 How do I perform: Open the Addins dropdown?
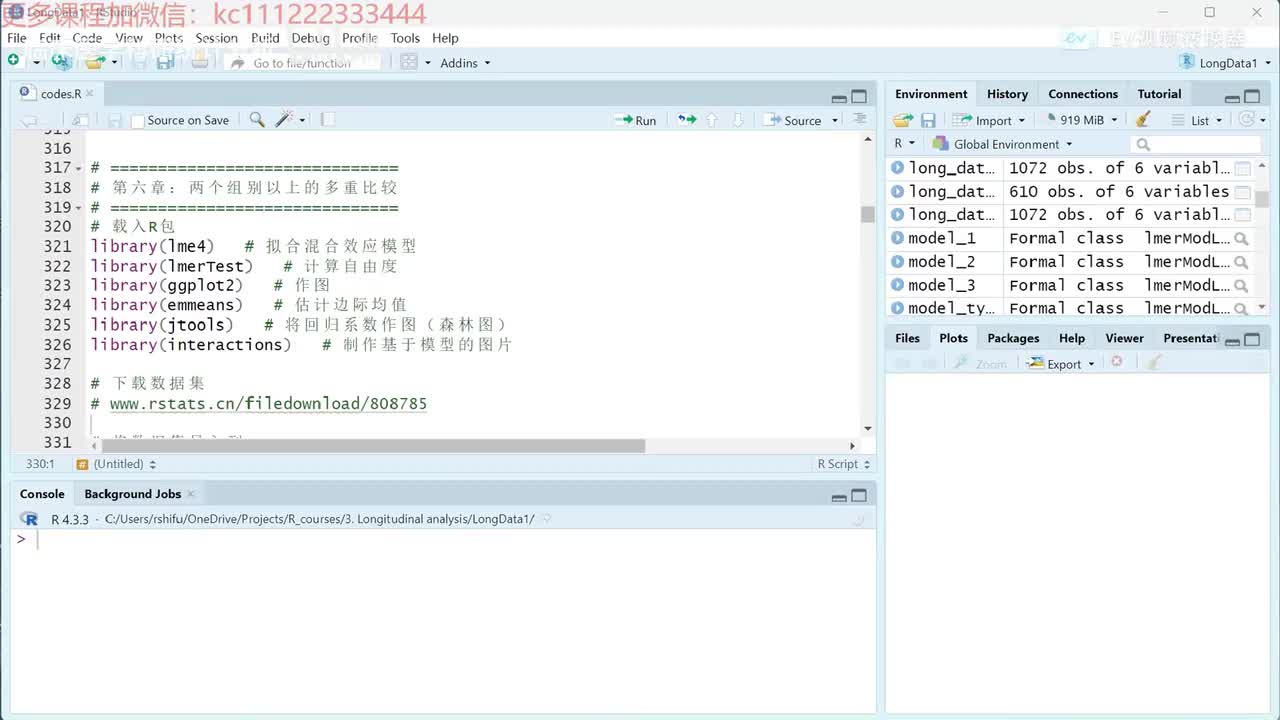pos(465,62)
